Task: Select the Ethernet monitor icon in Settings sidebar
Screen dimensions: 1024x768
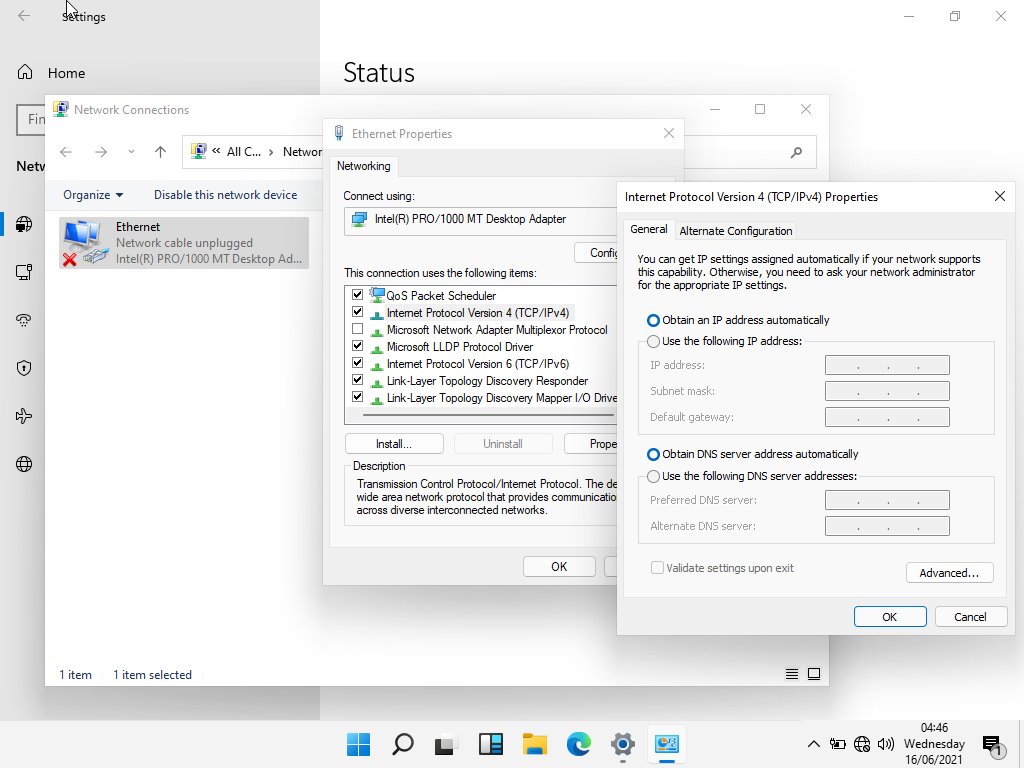Action: pyautogui.click(x=24, y=272)
